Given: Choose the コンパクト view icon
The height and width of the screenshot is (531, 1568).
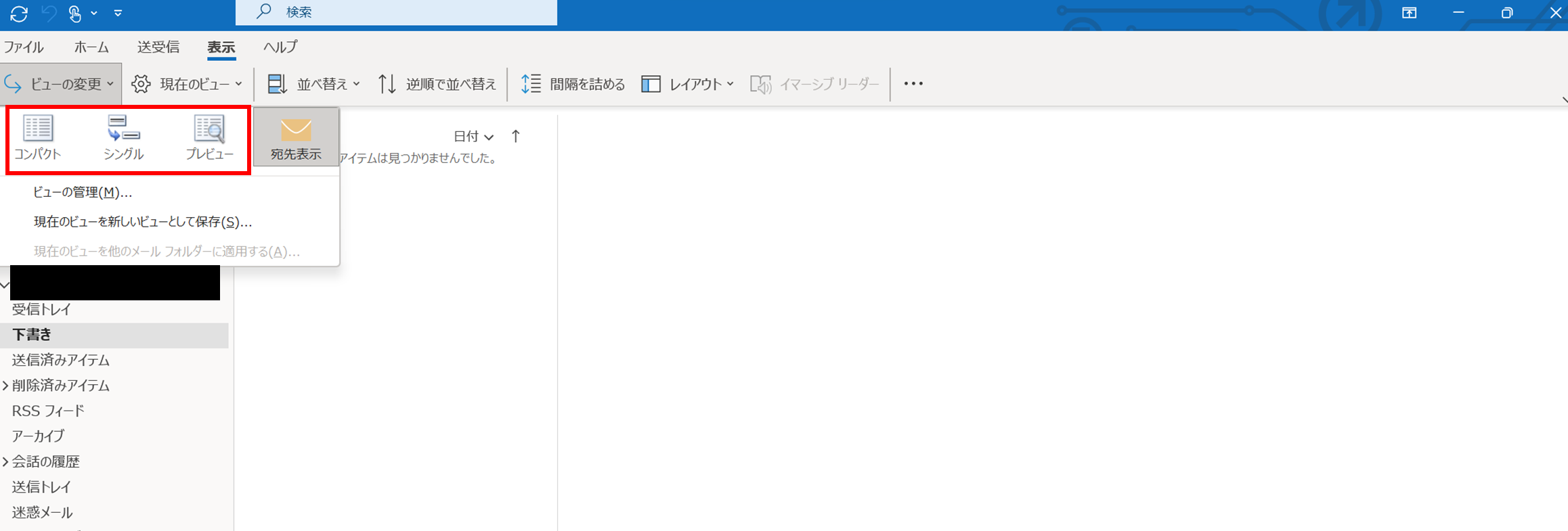Looking at the screenshot, I should click(x=38, y=138).
